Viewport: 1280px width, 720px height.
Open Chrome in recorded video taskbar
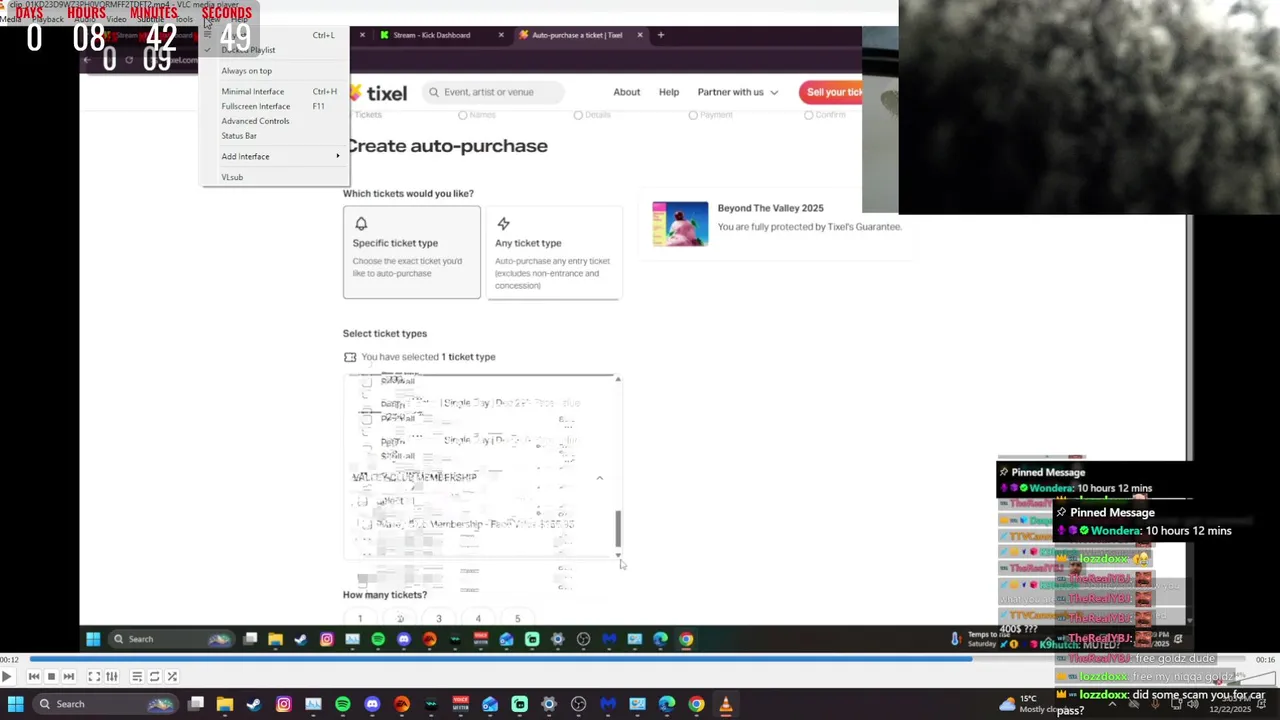pyautogui.click(x=686, y=639)
